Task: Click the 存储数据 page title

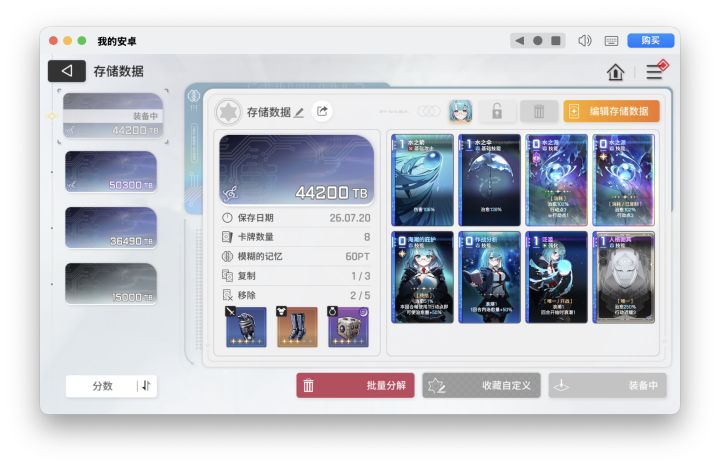Action: [x=118, y=71]
